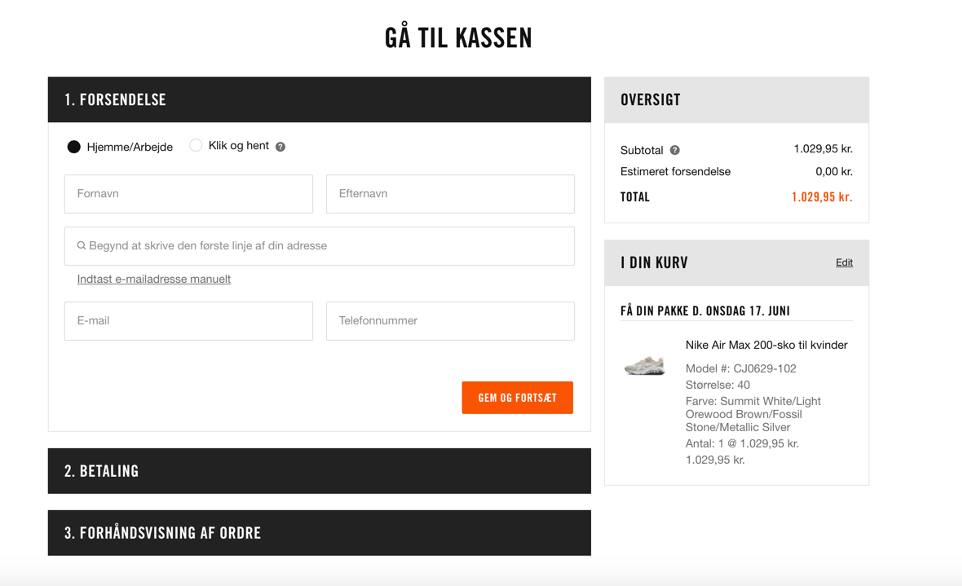Image resolution: width=962 pixels, height=586 pixels.
Task: Click help icon next to Klik og hent
Action: [280, 147]
